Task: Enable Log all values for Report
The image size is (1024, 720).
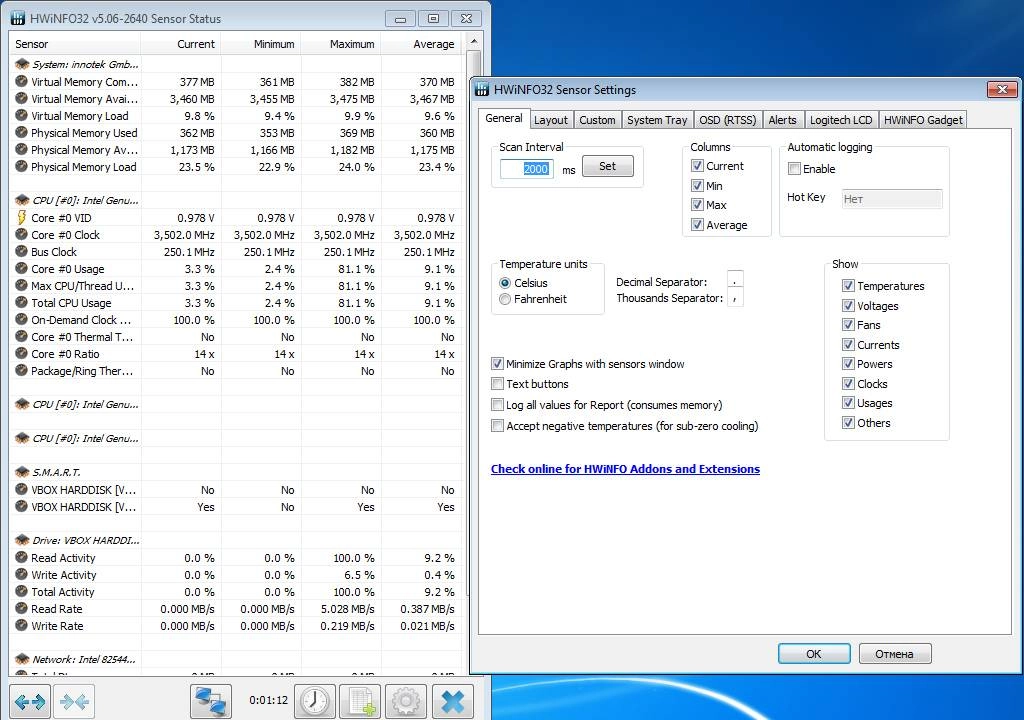Action: point(498,405)
